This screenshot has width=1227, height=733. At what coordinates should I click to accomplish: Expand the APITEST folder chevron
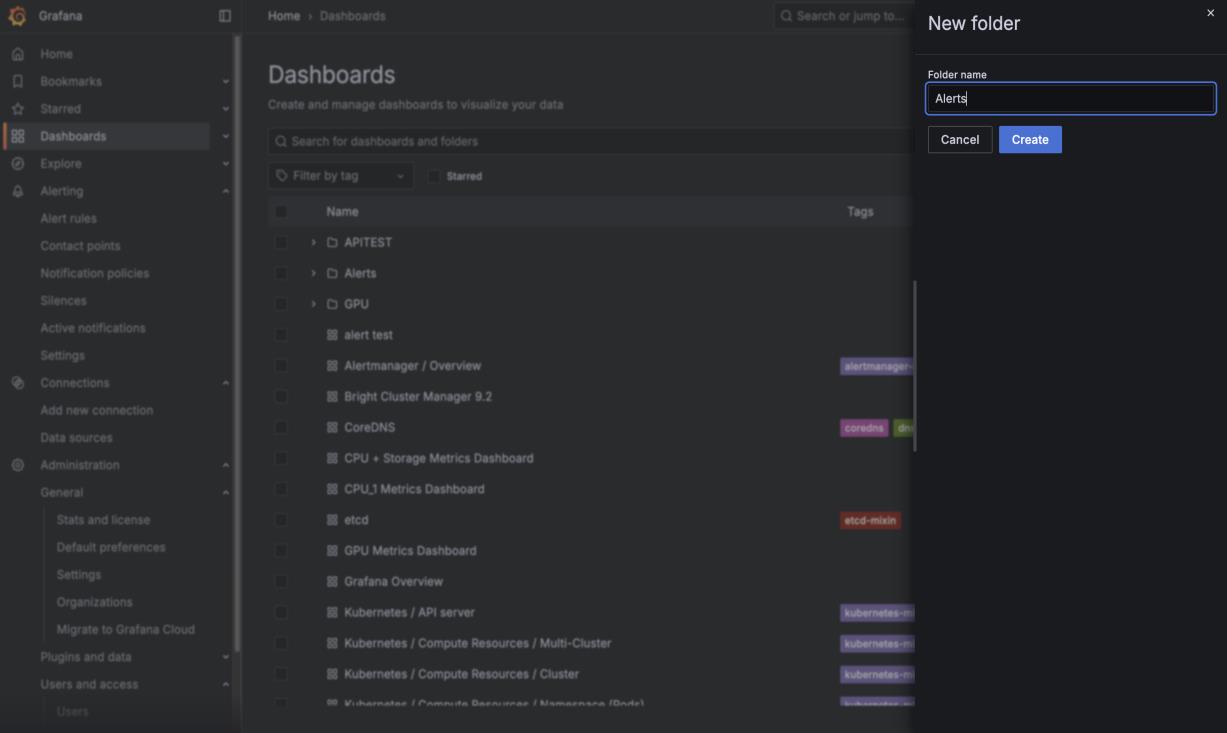click(313, 243)
